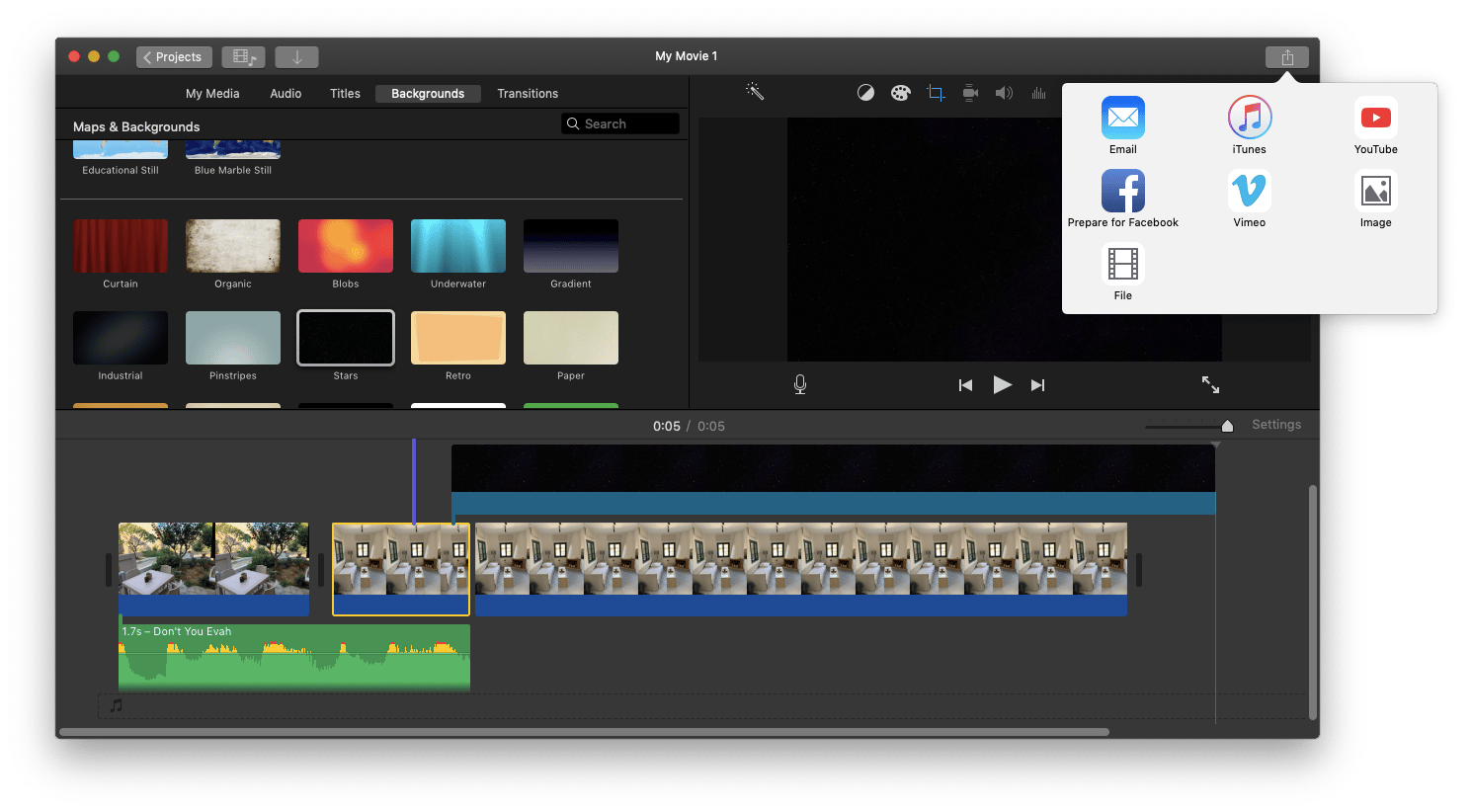Screen dimensions: 1473x812
Task: Open timeline Settings
Action: click(x=1275, y=425)
